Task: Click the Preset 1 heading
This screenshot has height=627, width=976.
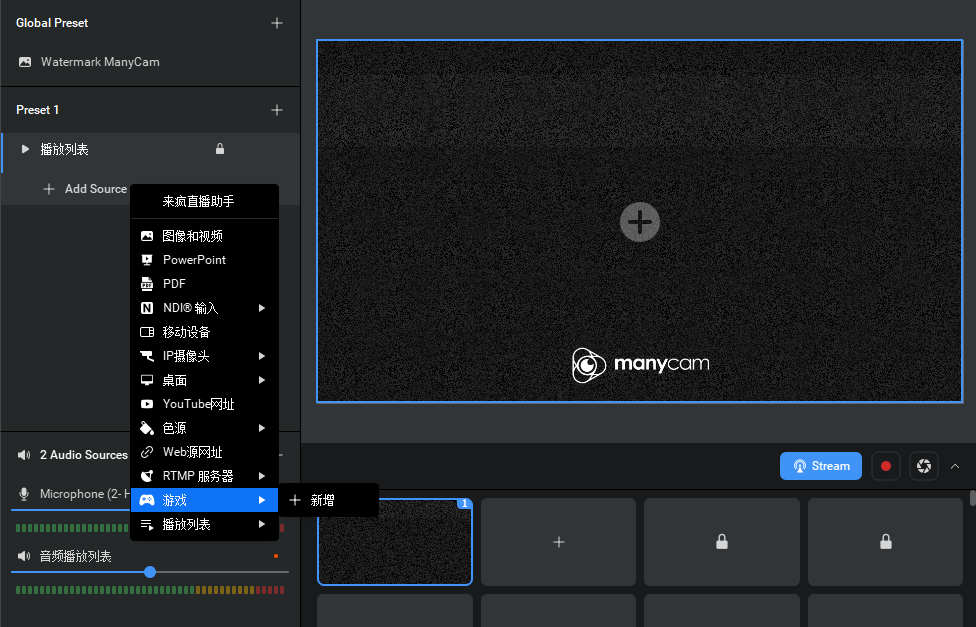Action: (x=37, y=110)
